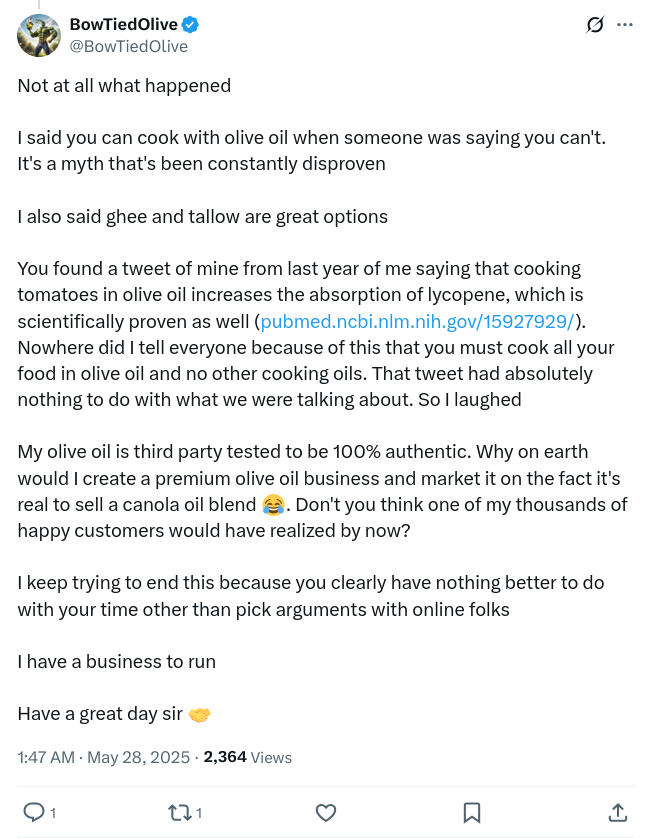Click the 'I have a business to run' line
The width and height of the screenshot is (652, 838).
click(x=117, y=662)
